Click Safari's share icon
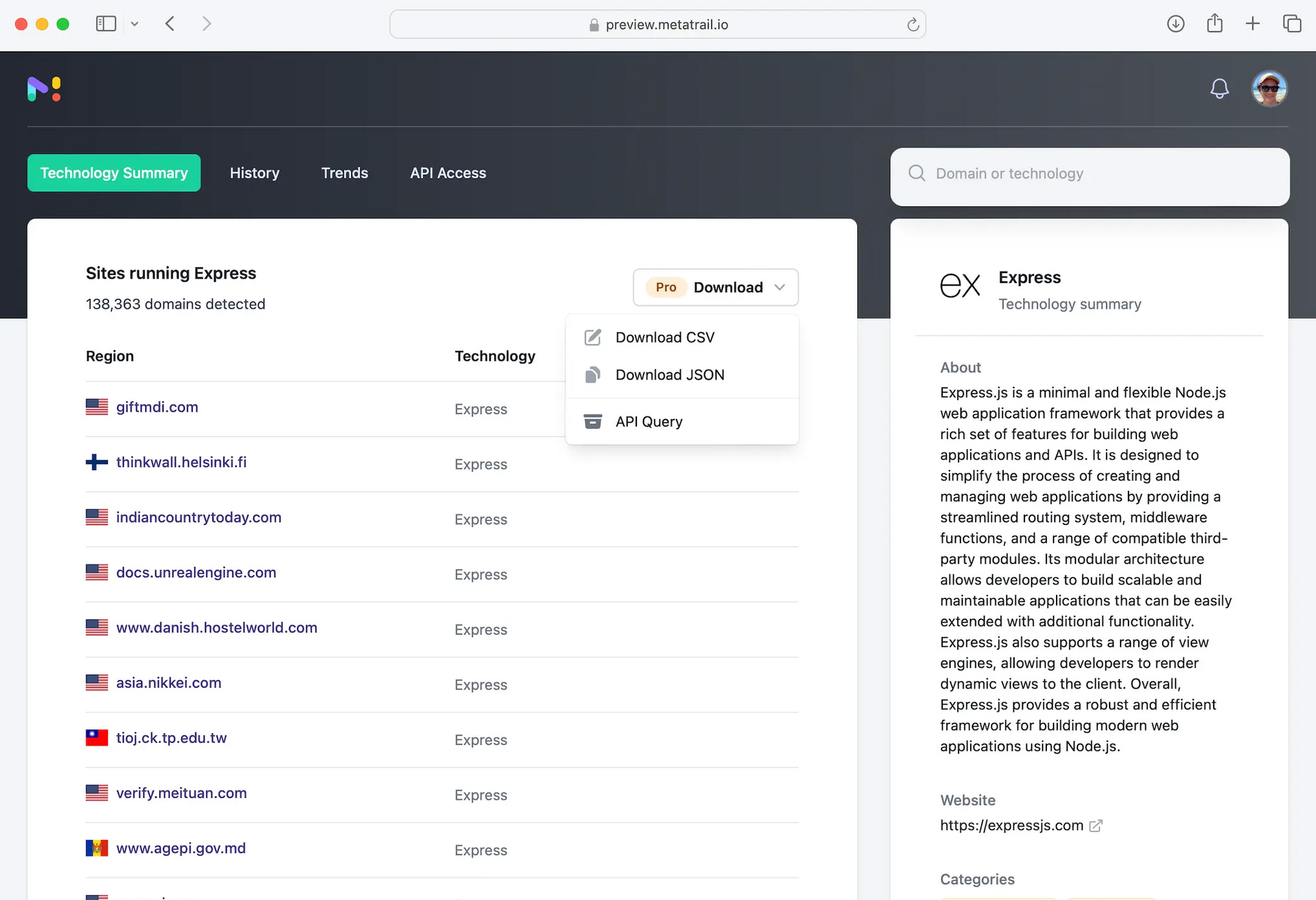1316x900 pixels. click(1214, 23)
